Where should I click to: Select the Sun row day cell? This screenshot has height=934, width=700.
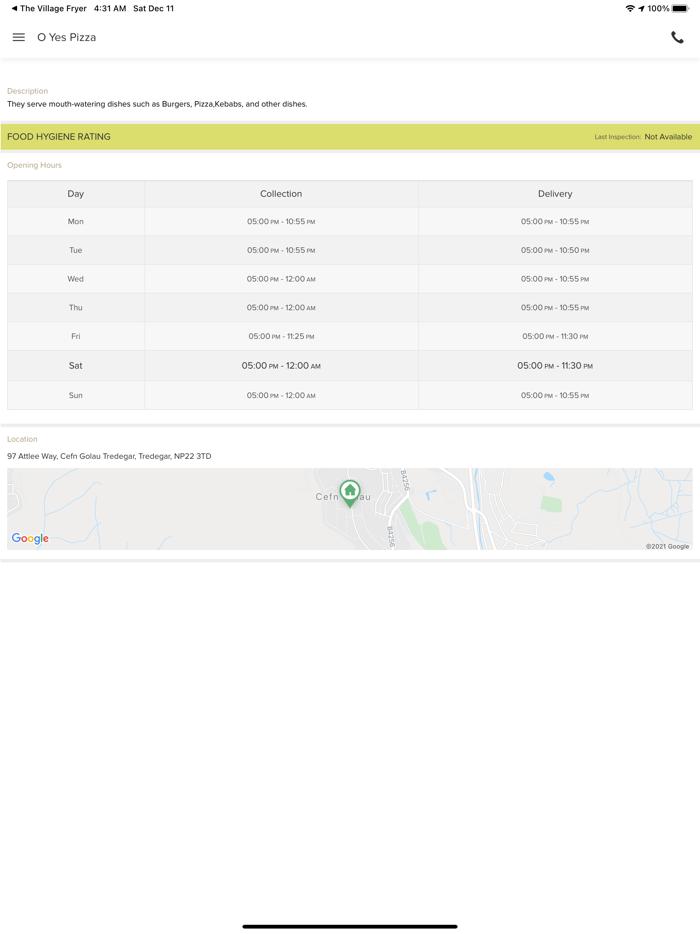pos(76,395)
